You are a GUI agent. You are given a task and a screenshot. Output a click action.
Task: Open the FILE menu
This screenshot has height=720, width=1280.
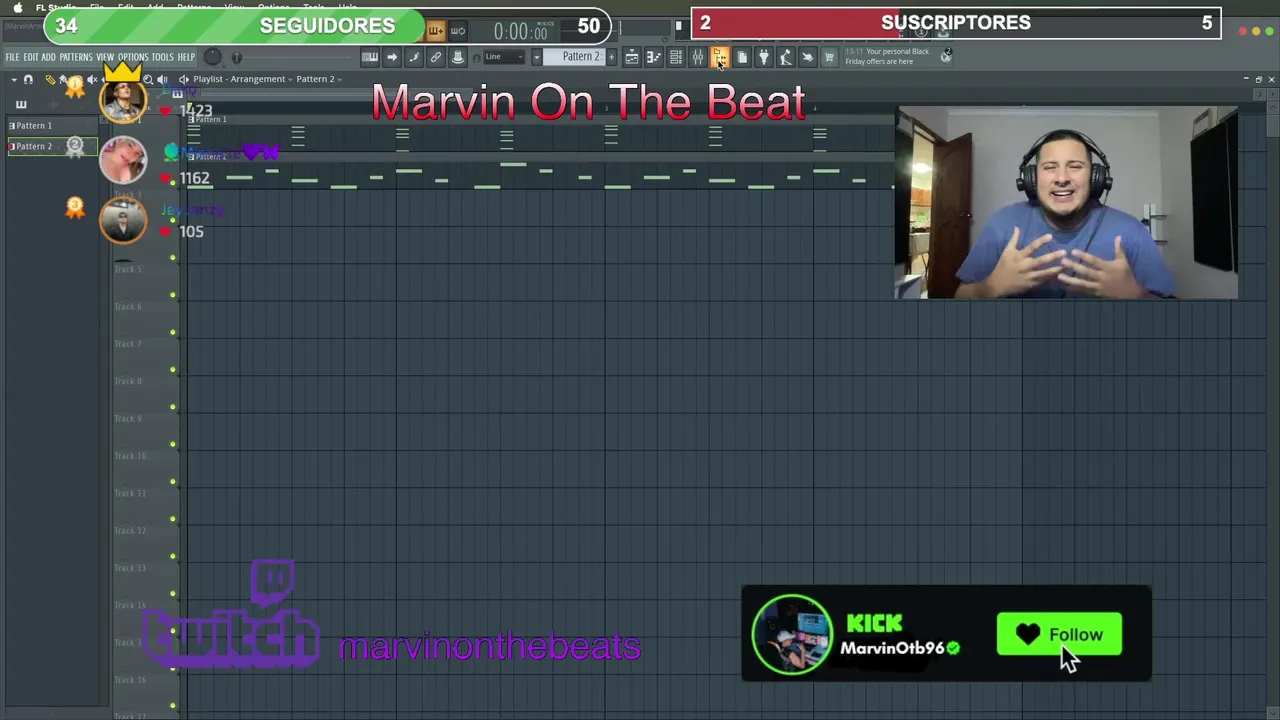click(13, 57)
